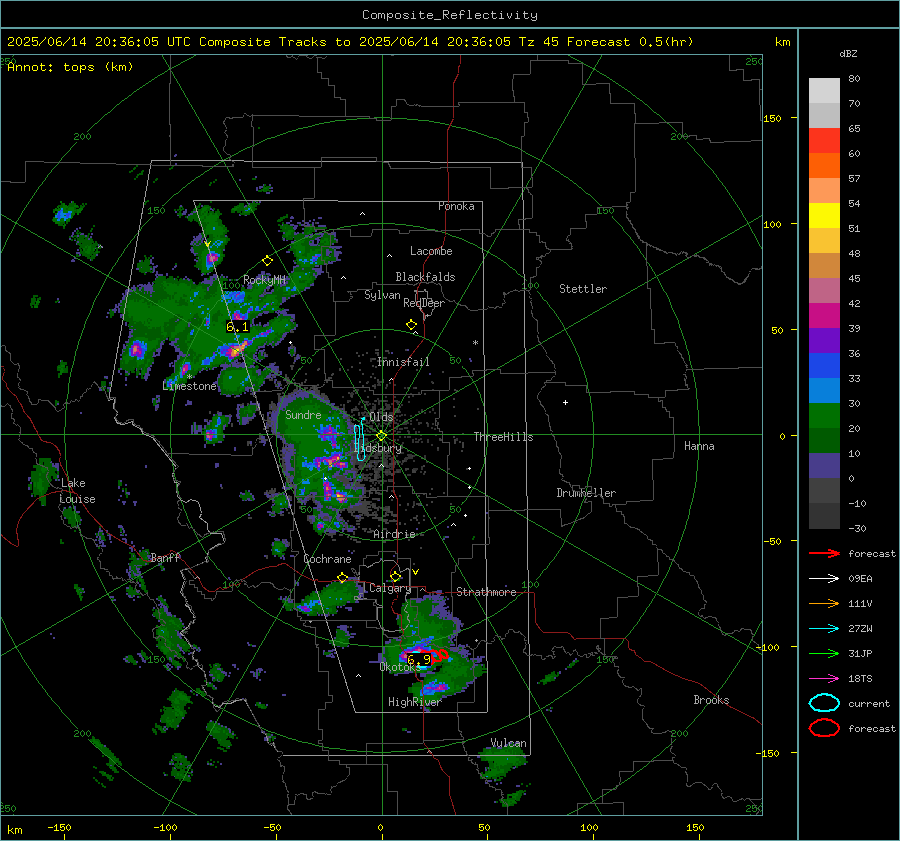
Task: Click the Cochrane town label
Action: 327,559
